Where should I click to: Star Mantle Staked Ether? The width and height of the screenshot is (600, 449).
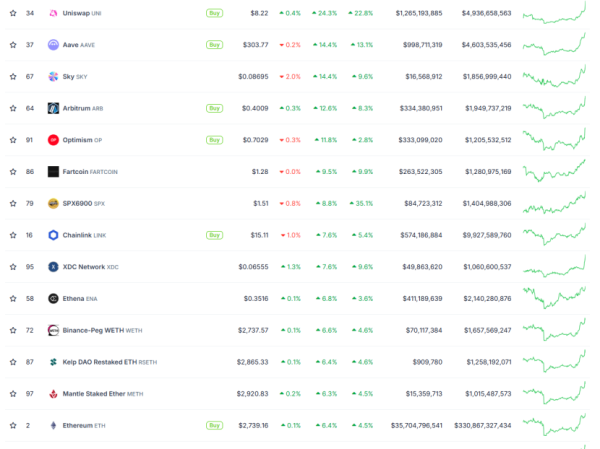click(13, 393)
